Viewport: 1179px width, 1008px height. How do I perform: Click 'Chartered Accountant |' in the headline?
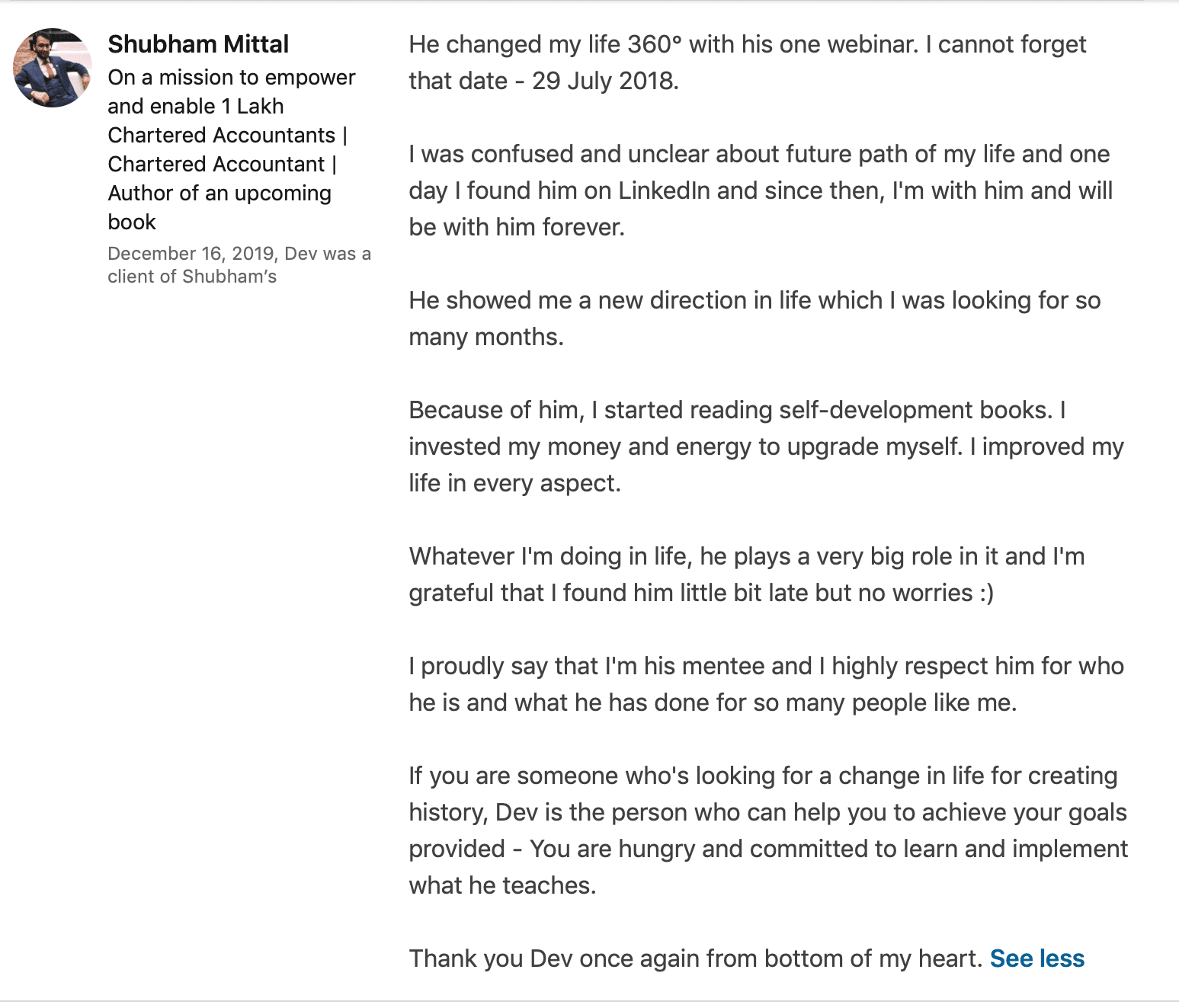[x=222, y=164]
